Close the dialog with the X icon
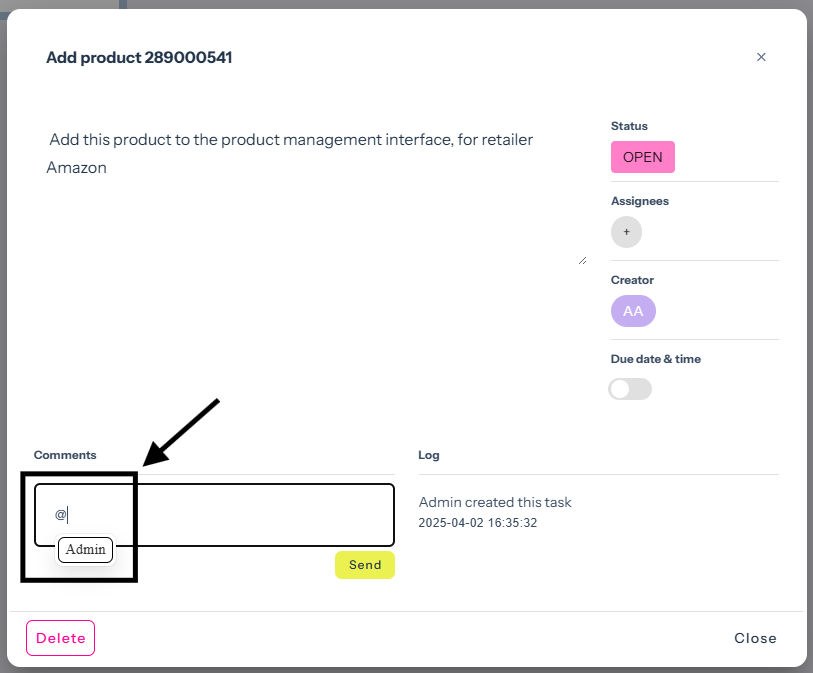Viewport: 813px width, 673px height. (761, 57)
